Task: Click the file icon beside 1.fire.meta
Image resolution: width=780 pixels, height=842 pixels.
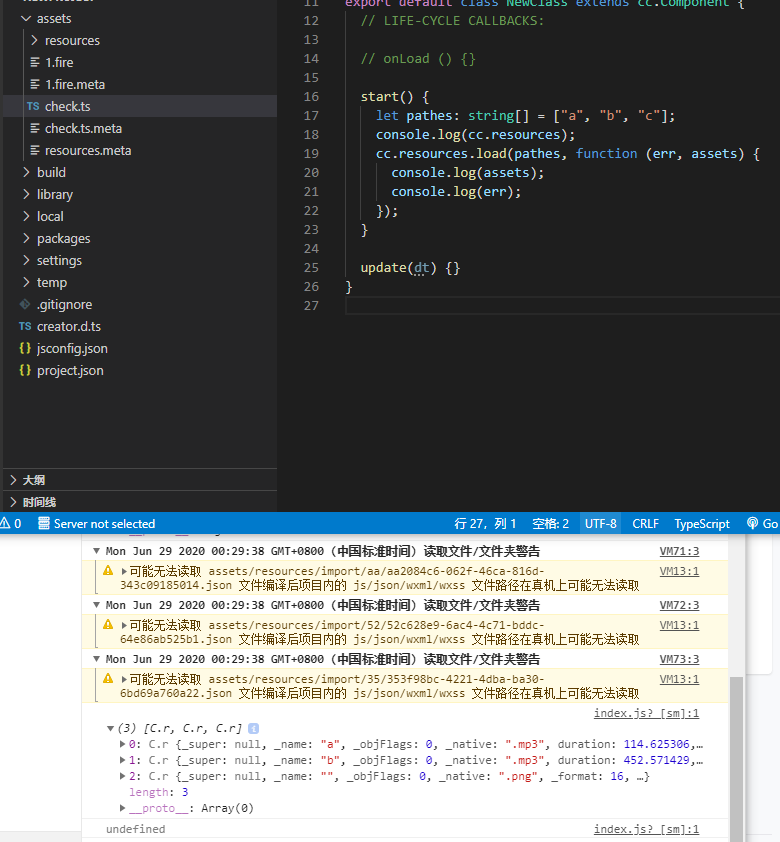Action: pos(35,84)
